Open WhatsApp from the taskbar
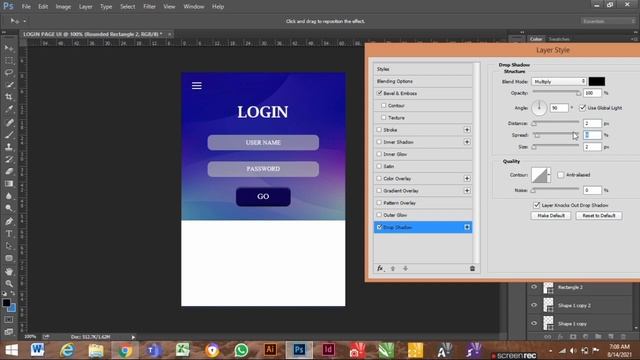Viewport: 640px width, 360px height. [241, 350]
